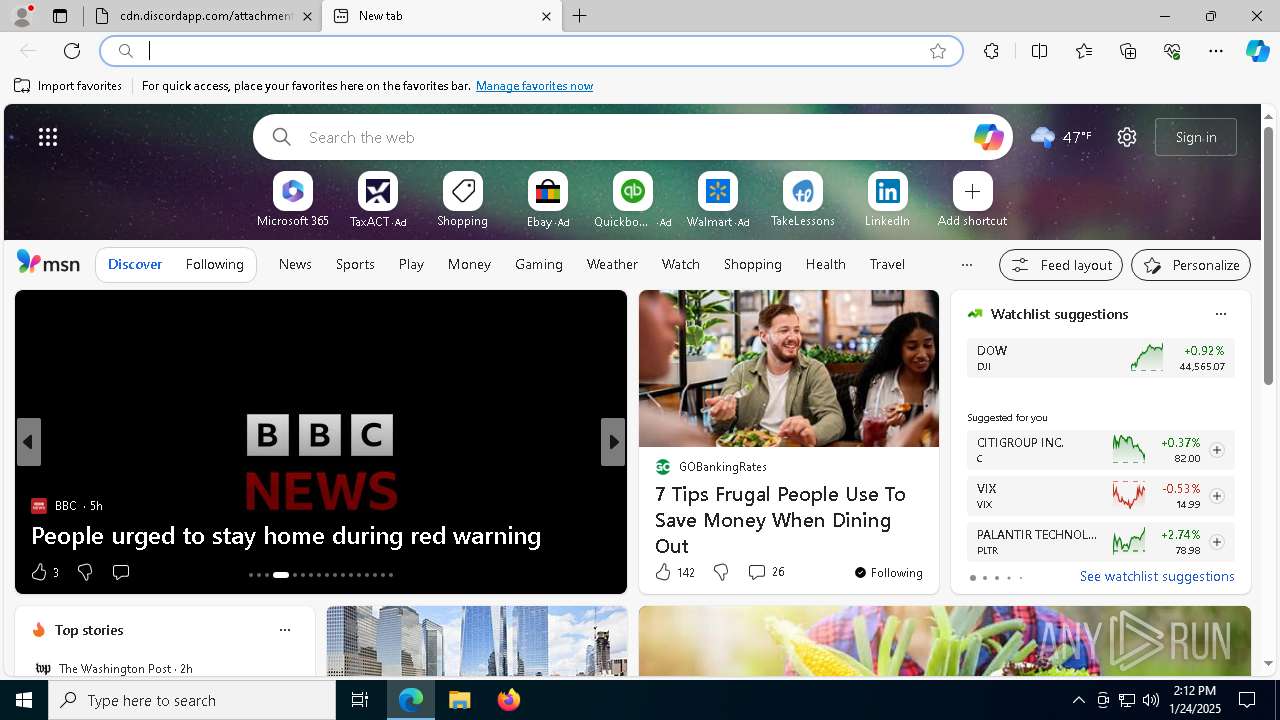Click Import favorites

click(68, 86)
